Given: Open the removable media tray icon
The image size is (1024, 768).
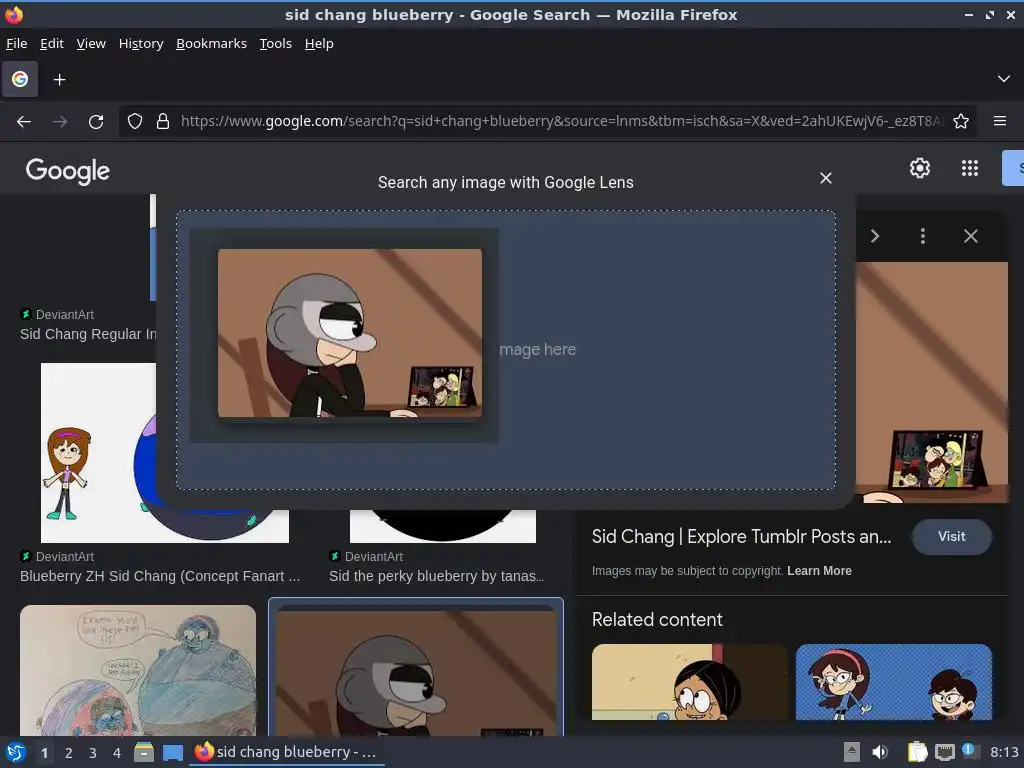Looking at the screenshot, I should [851, 752].
